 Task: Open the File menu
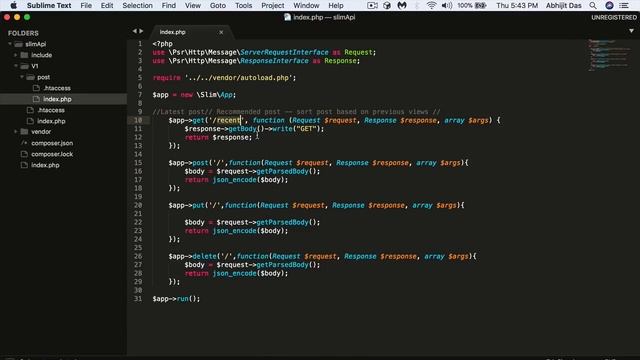(86, 5)
